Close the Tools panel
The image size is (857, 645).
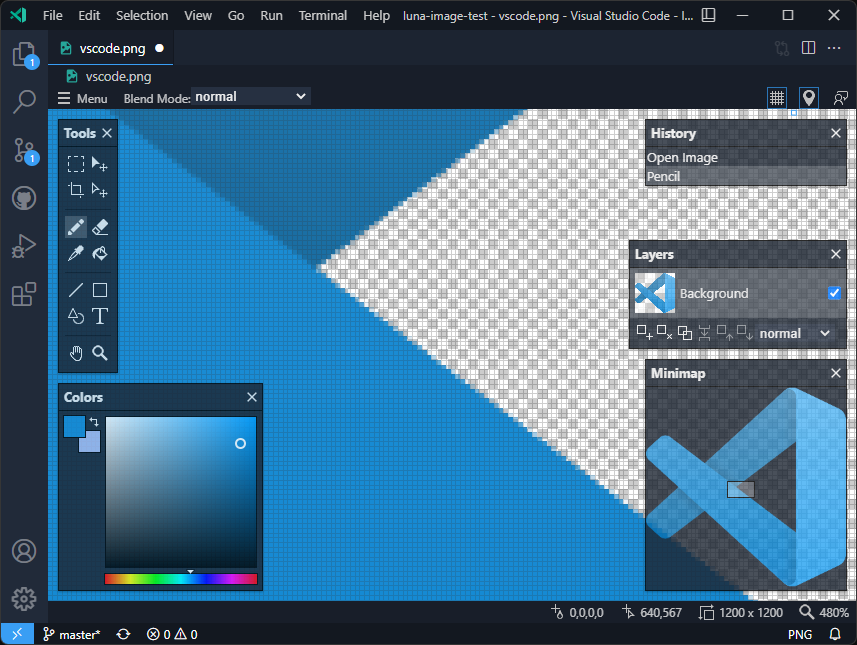tap(107, 133)
